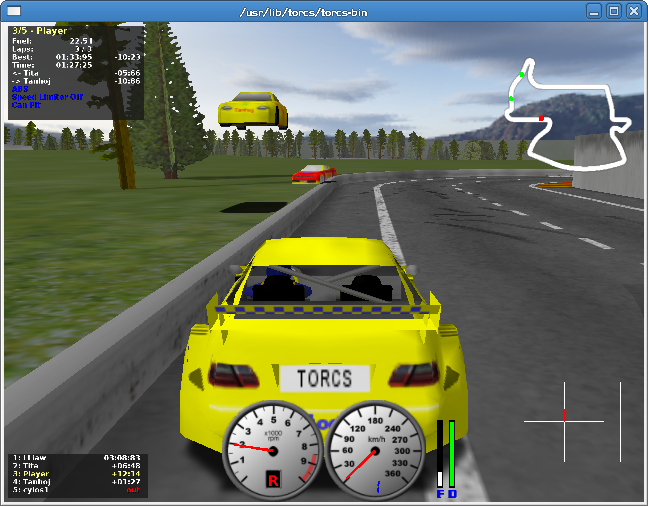Close the torcs-bin window
This screenshot has width=648, height=506.
pyautogui.click(x=634, y=11)
